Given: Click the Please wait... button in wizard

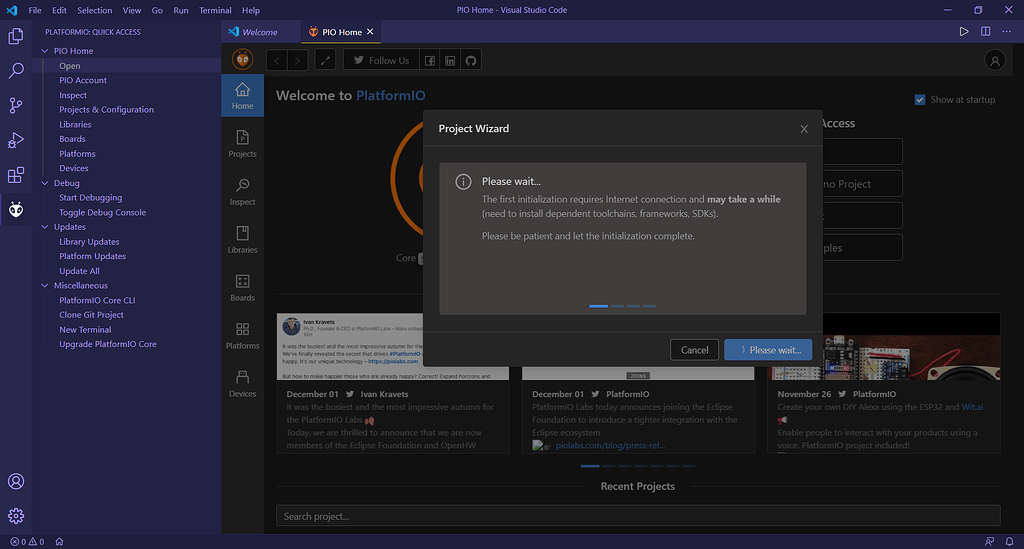Looking at the screenshot, I should [768, 350].
